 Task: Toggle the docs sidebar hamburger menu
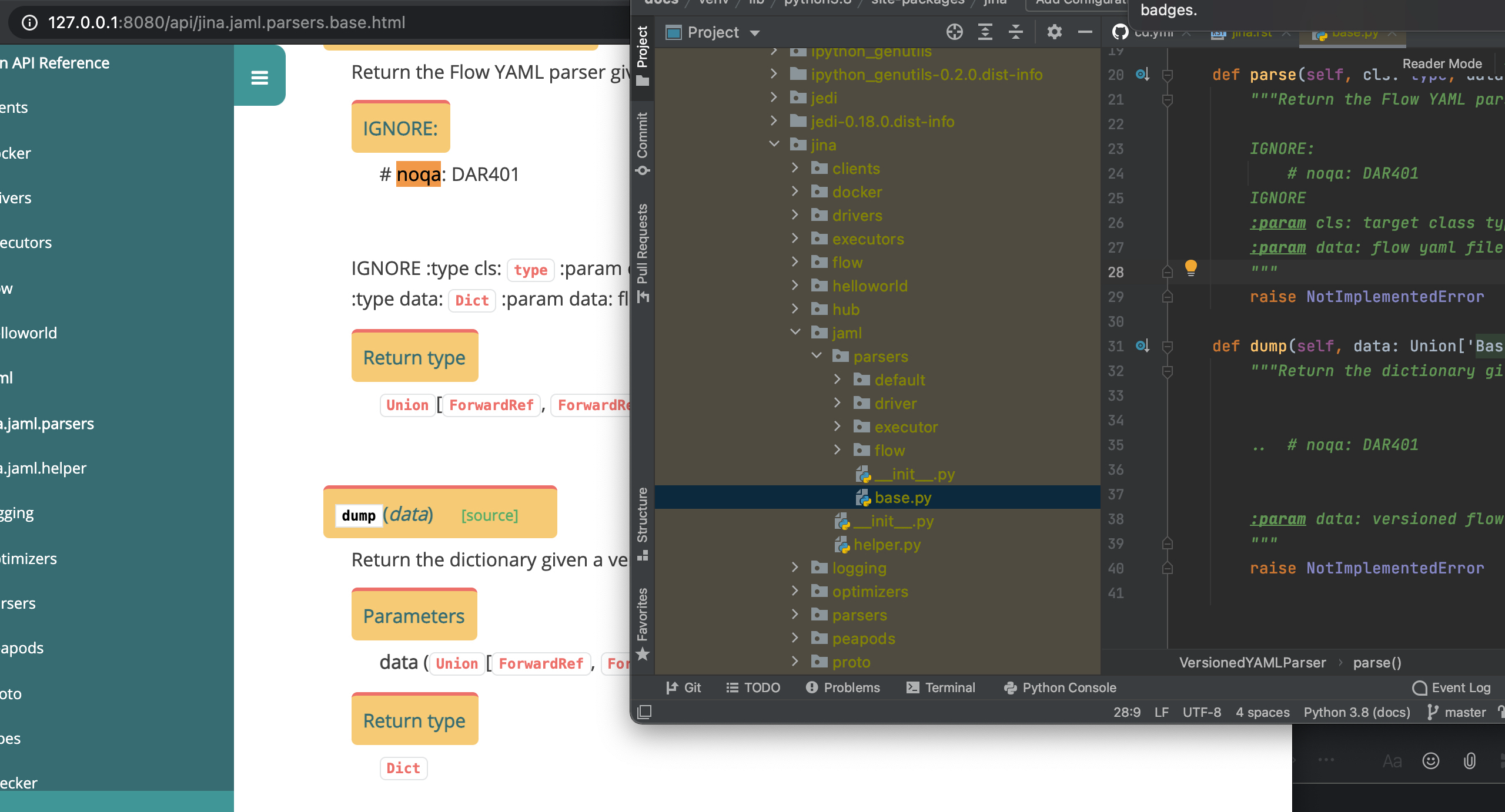[259, 76]
